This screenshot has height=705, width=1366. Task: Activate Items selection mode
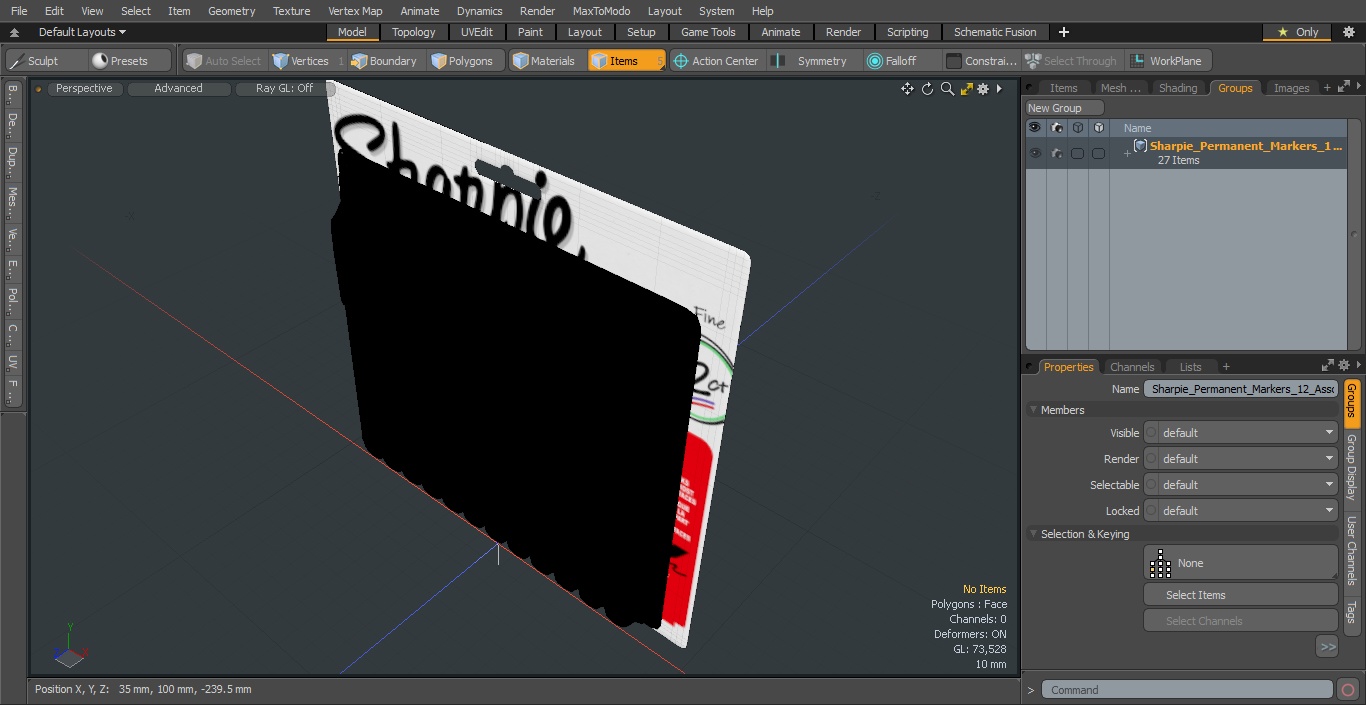[x=626, y=61]
